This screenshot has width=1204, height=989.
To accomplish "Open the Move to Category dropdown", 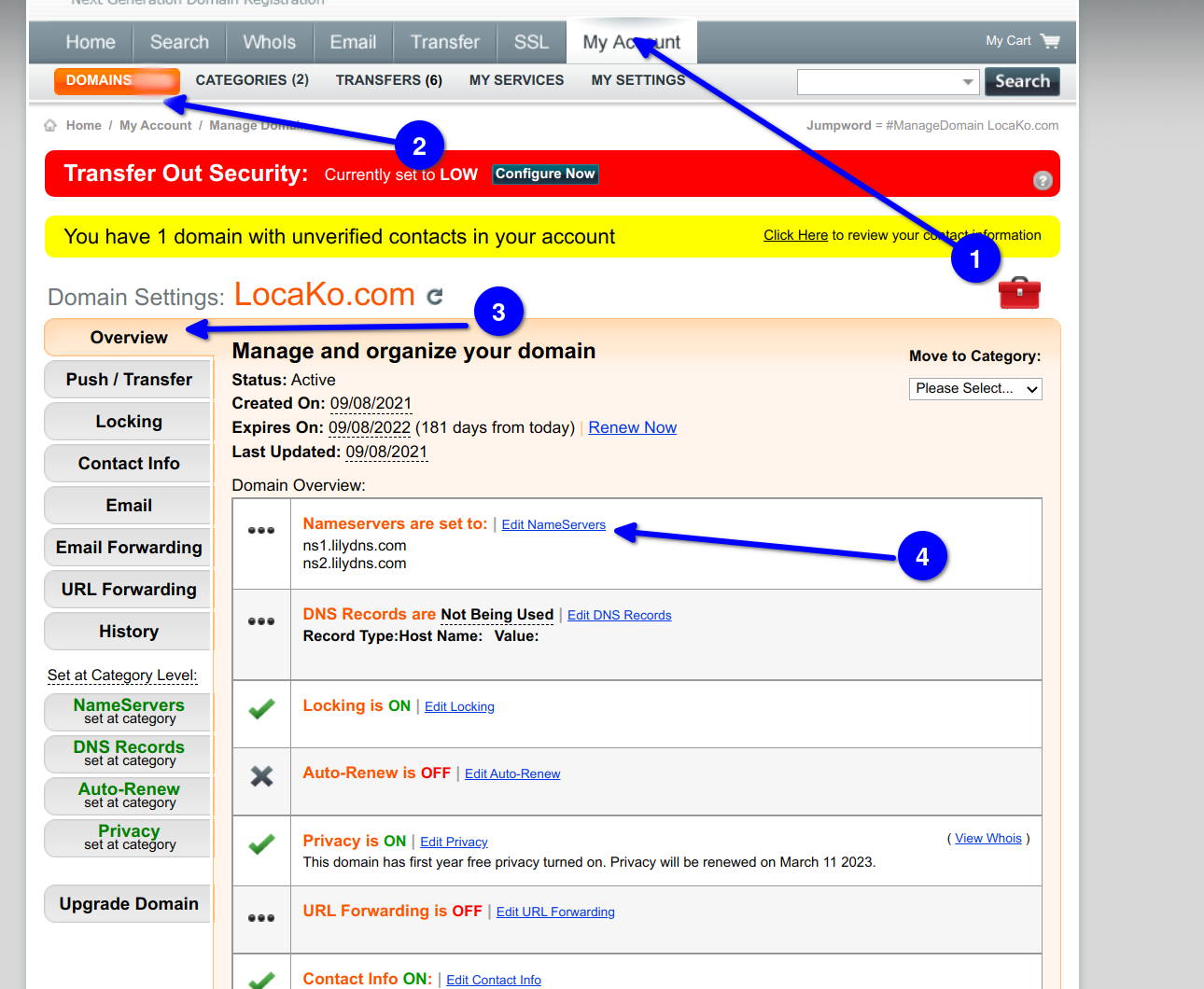I will tap(975, 388).
